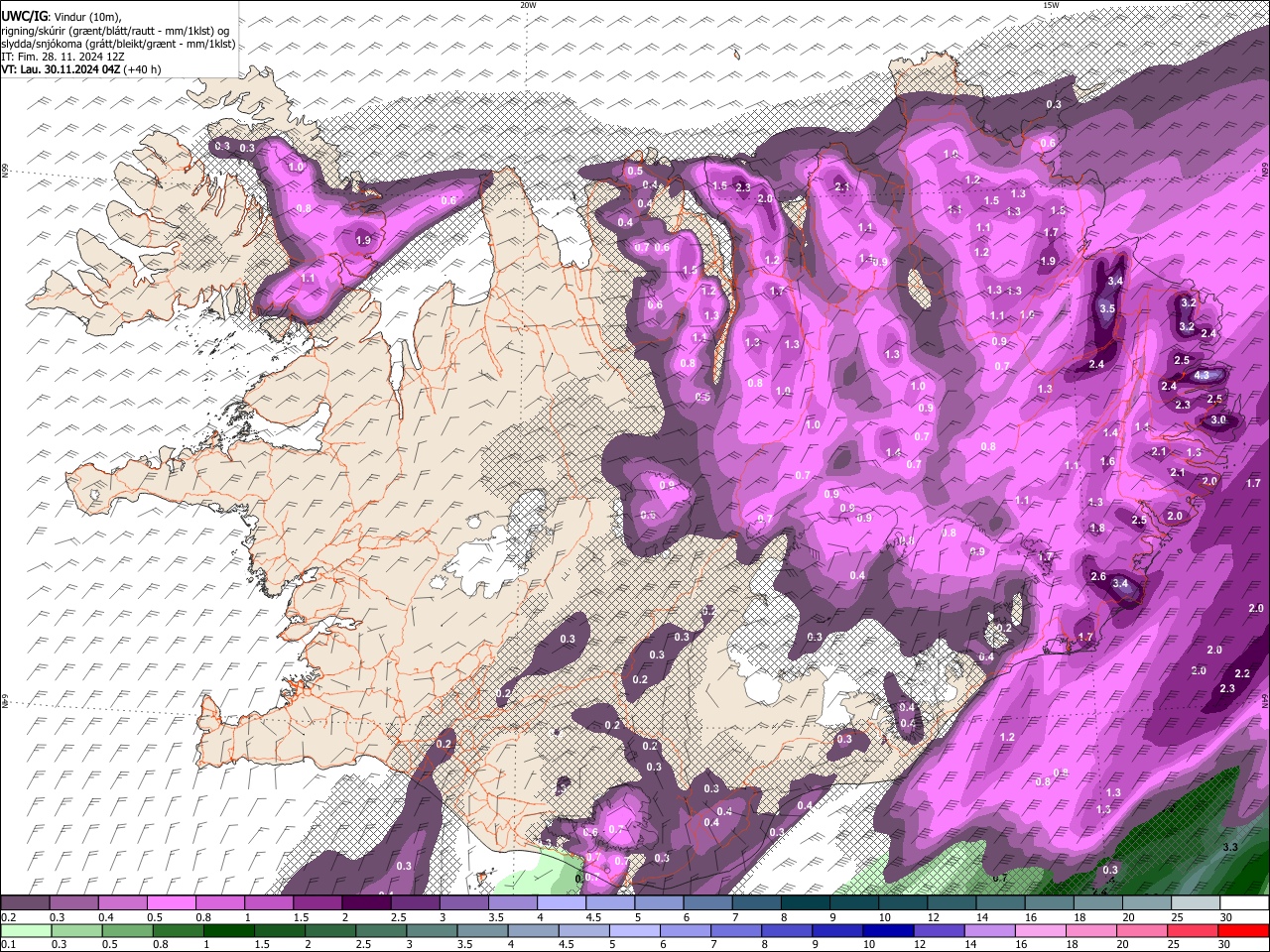Viewport: 1270px width, 952px height.
Task: Click the 'IT: Fim. 28. 11. 2024 12Z' line
Action: [63, 57]
